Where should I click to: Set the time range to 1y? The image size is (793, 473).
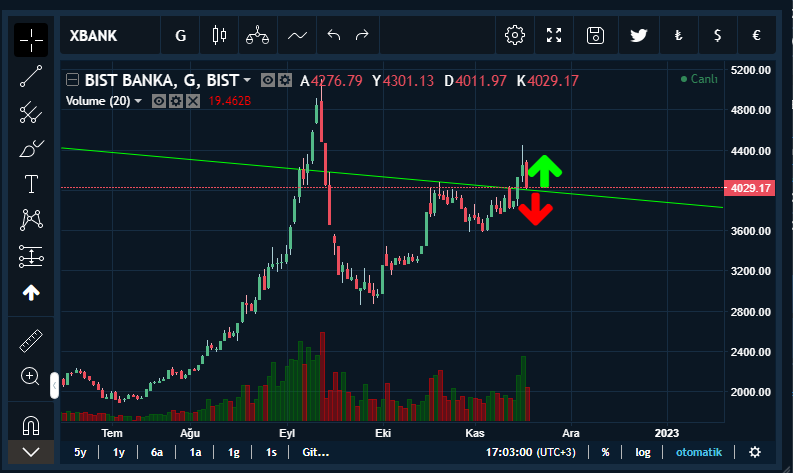[119, 452]
